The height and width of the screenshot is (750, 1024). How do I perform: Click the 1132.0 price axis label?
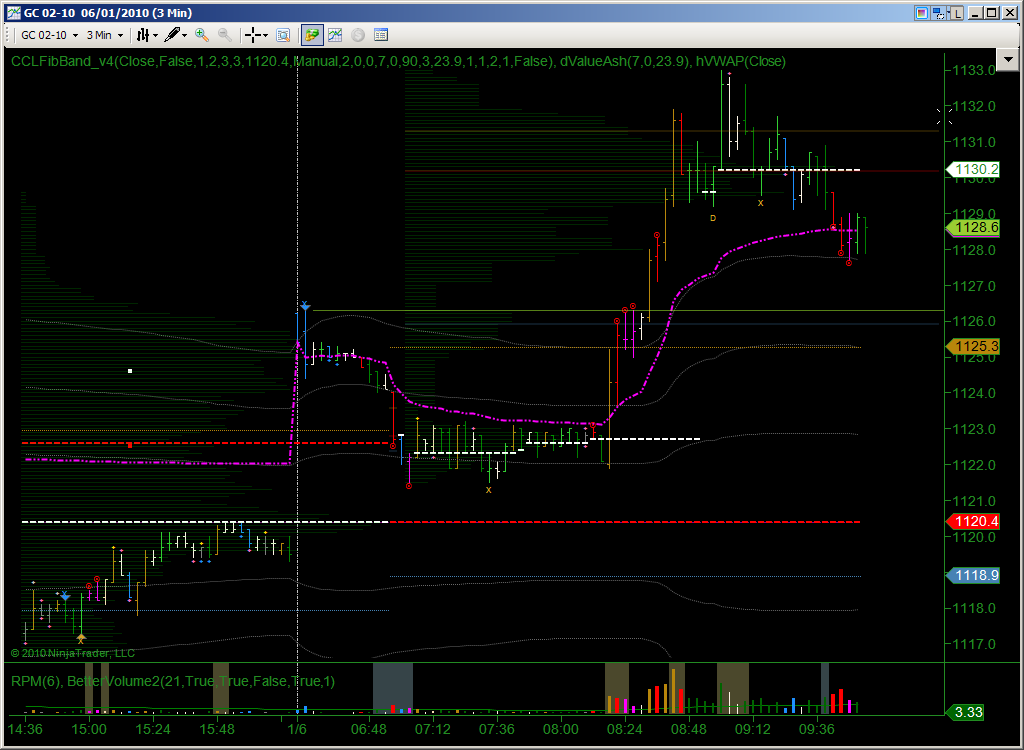(973, 106)
